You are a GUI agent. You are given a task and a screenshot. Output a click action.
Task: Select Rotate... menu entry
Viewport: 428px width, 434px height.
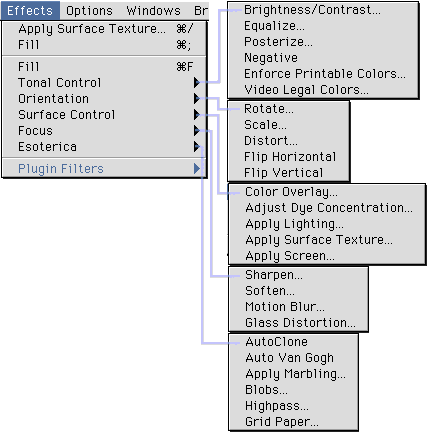point(269,109)
